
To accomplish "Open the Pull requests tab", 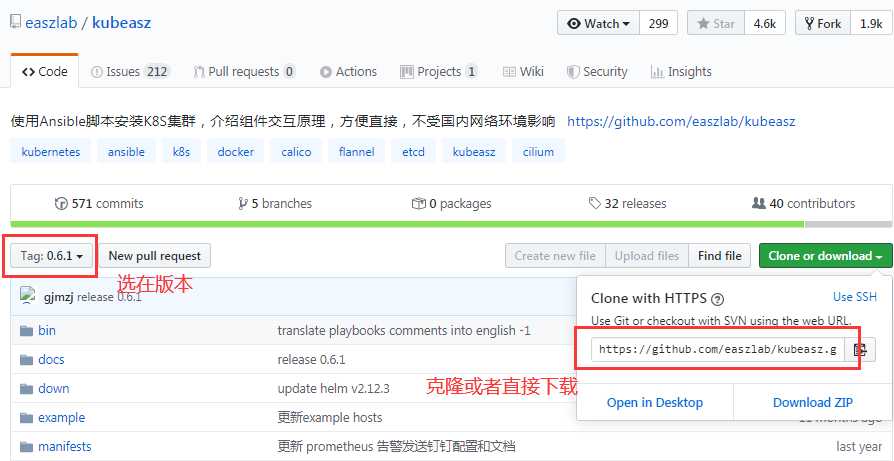I will coord(244,72).
